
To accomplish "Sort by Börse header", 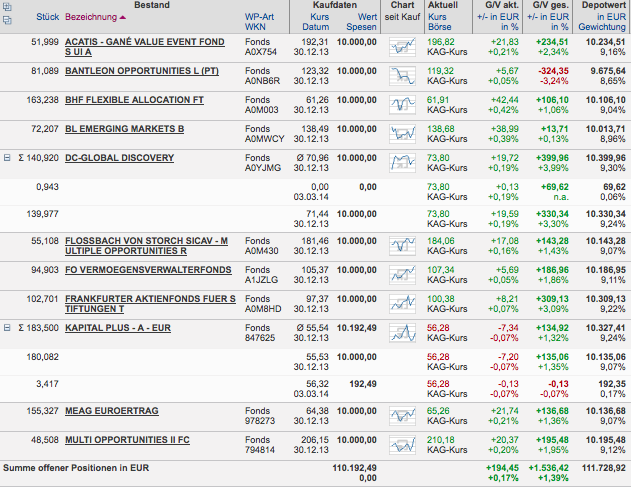I will pos(439,27).
